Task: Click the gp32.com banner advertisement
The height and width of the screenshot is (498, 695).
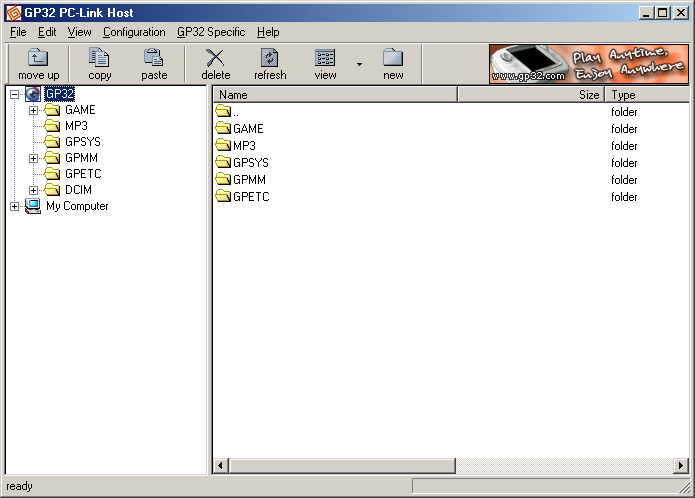Action: [588, 64]
